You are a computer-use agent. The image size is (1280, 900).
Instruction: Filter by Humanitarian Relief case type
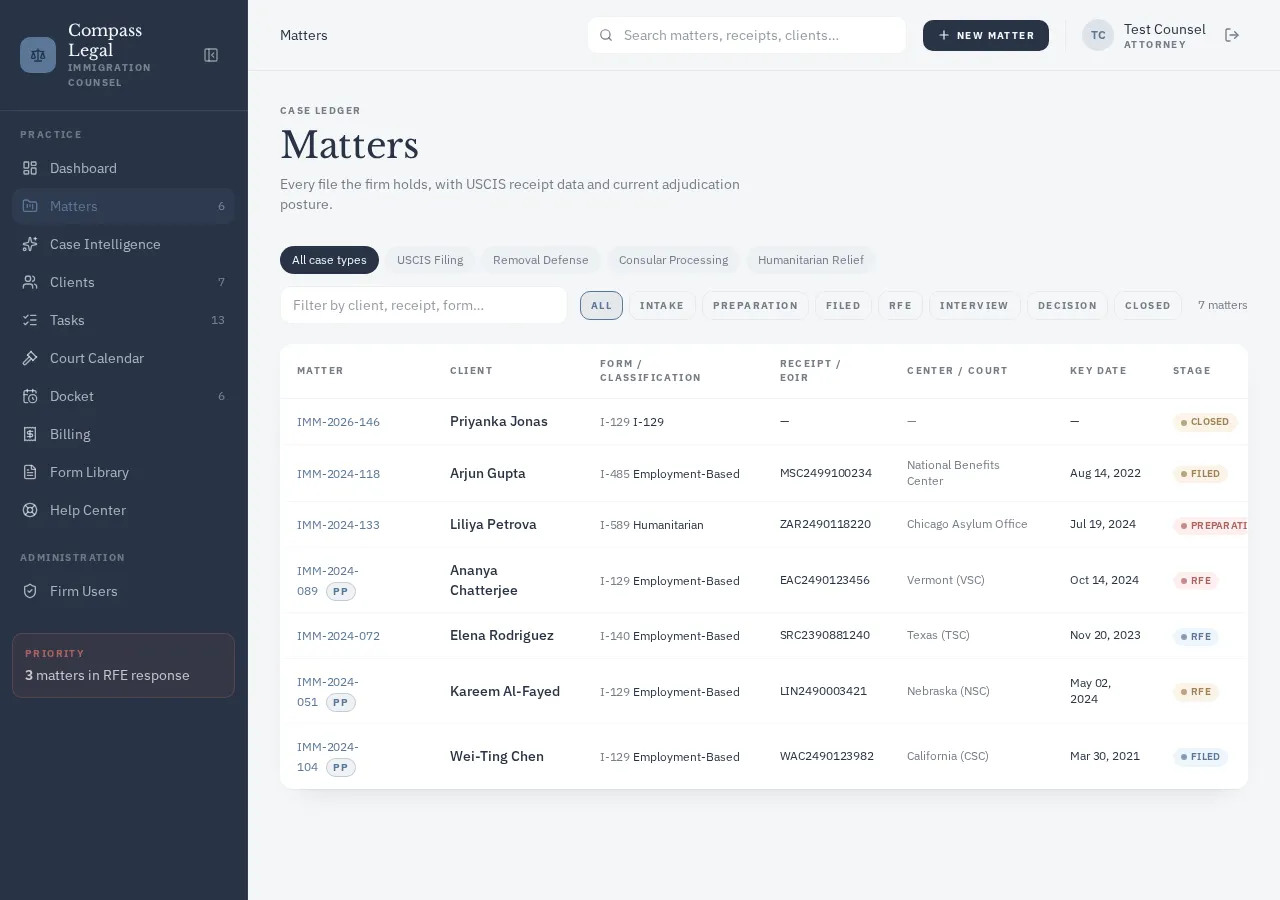coord(811,260)
